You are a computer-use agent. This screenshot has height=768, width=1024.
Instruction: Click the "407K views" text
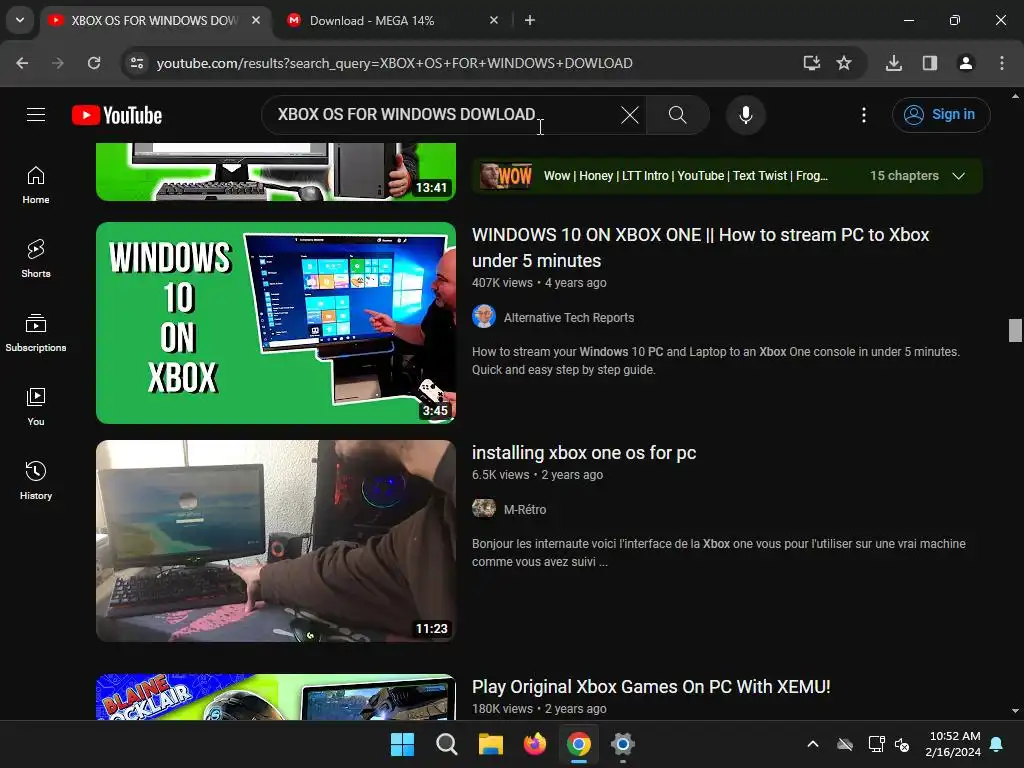pos(502,283)
